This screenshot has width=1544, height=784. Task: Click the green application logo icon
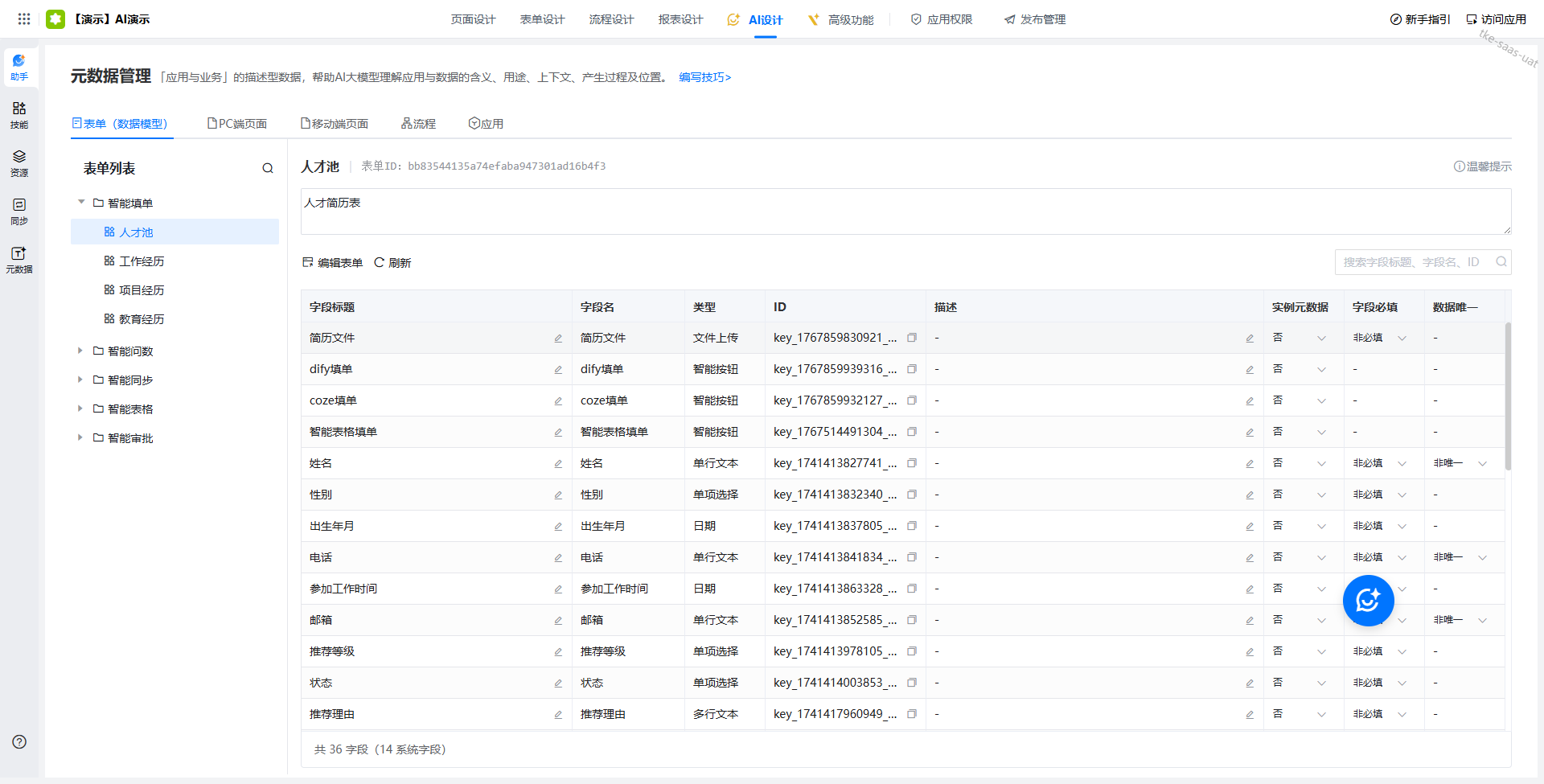click(55, 18)
